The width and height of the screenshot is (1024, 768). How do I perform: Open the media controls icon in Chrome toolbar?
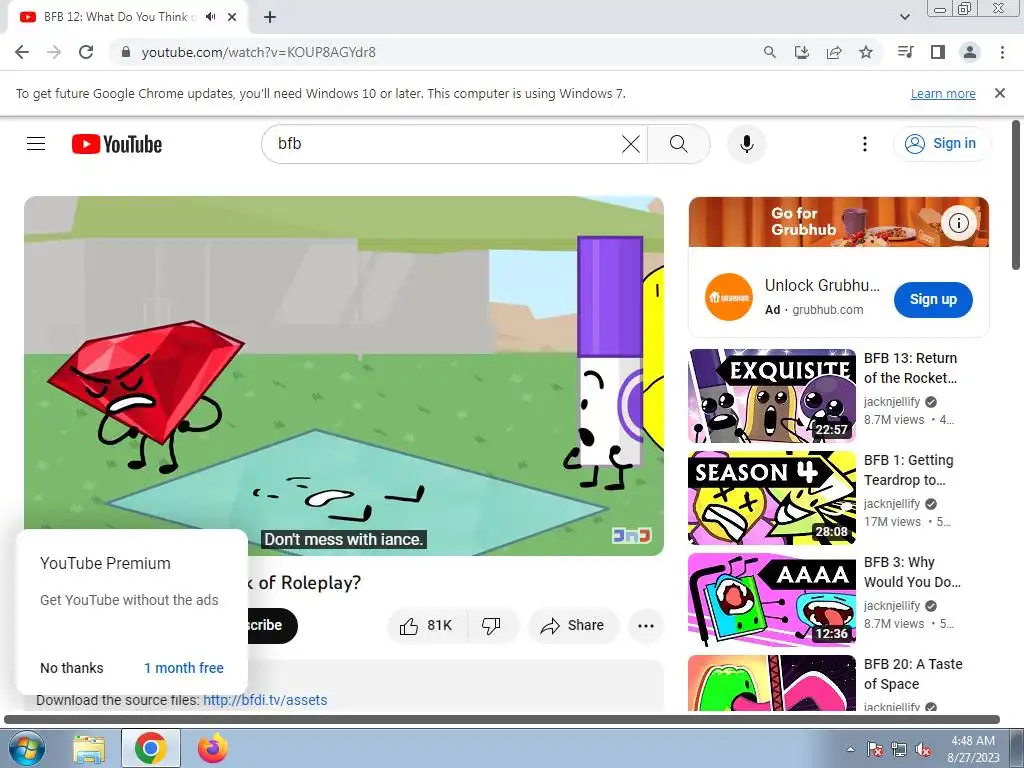905,52
